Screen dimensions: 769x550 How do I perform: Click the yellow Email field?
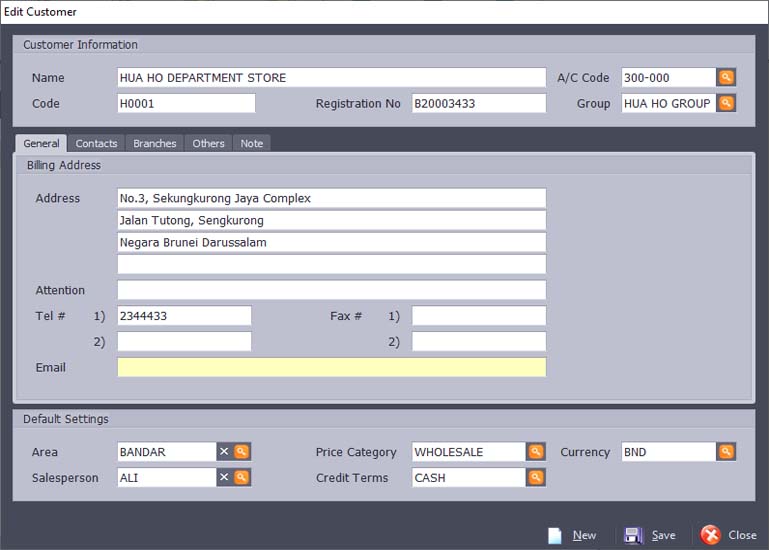tap(332, 367)
